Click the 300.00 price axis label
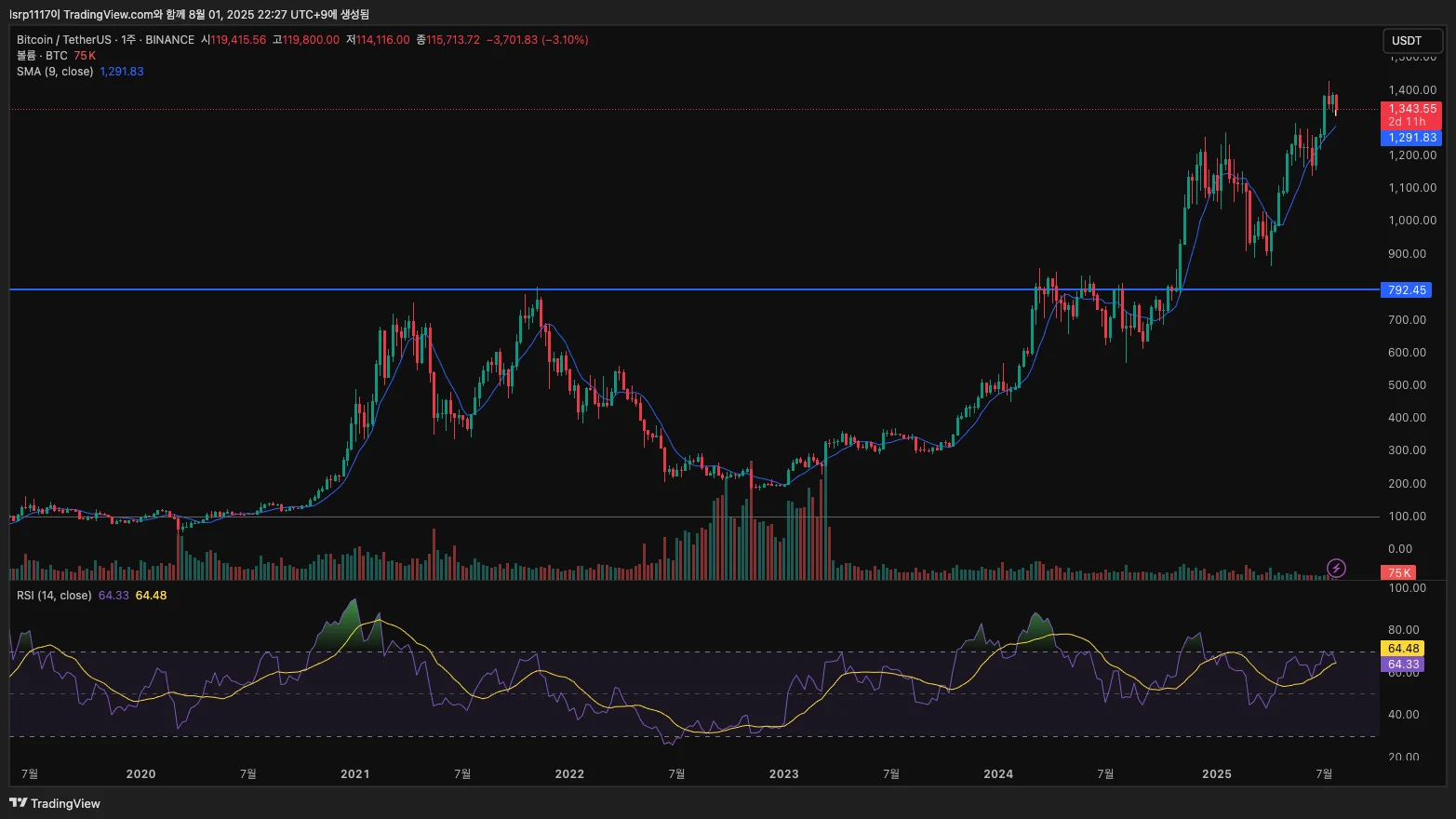1456x819 pixels. (1407, 450)
